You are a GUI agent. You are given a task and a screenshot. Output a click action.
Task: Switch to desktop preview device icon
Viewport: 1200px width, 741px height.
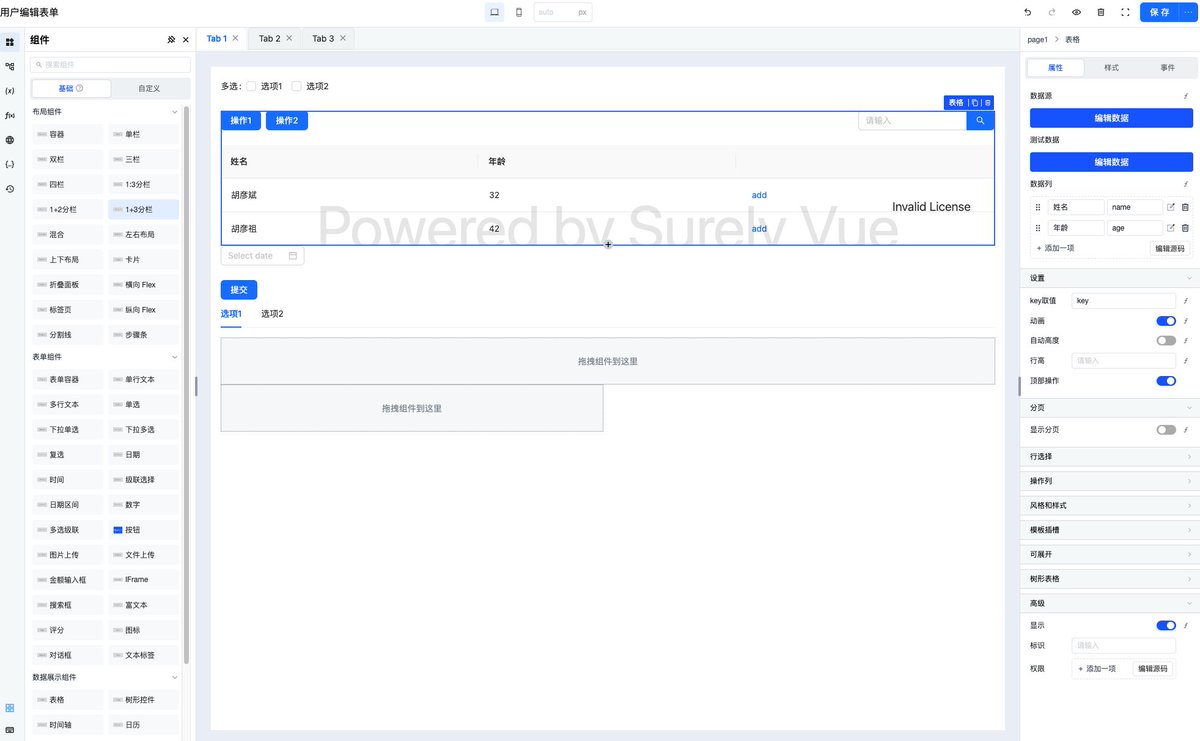click(x=494, y=12)
